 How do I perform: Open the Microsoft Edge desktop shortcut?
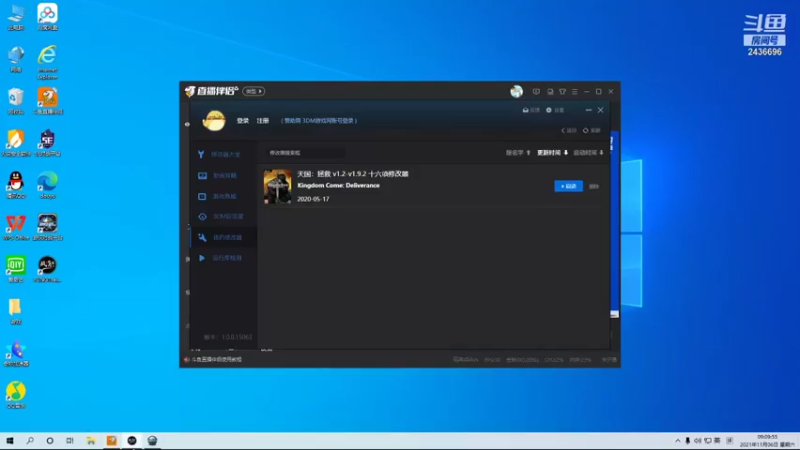(47, 185)
